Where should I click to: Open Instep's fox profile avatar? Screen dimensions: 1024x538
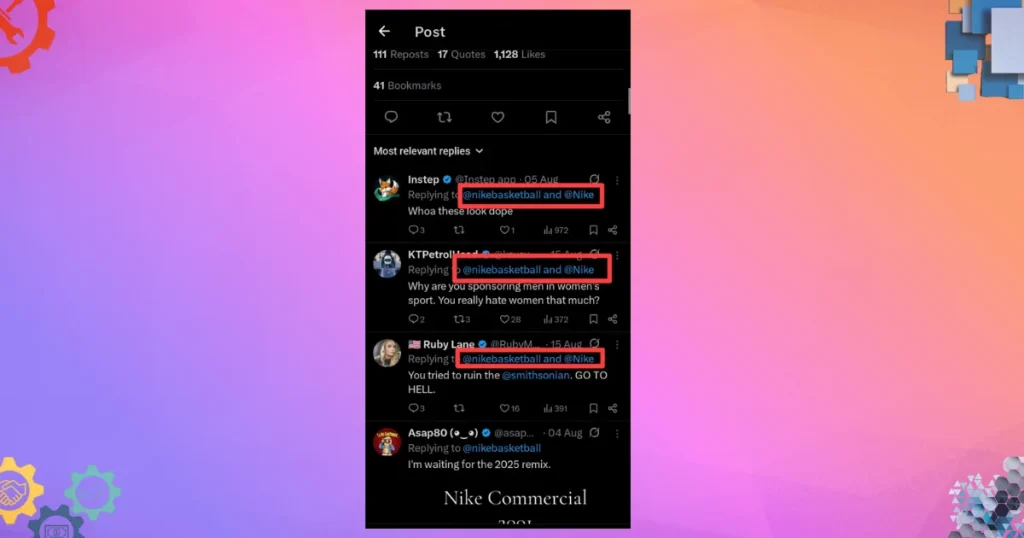(x=387, y=189)
